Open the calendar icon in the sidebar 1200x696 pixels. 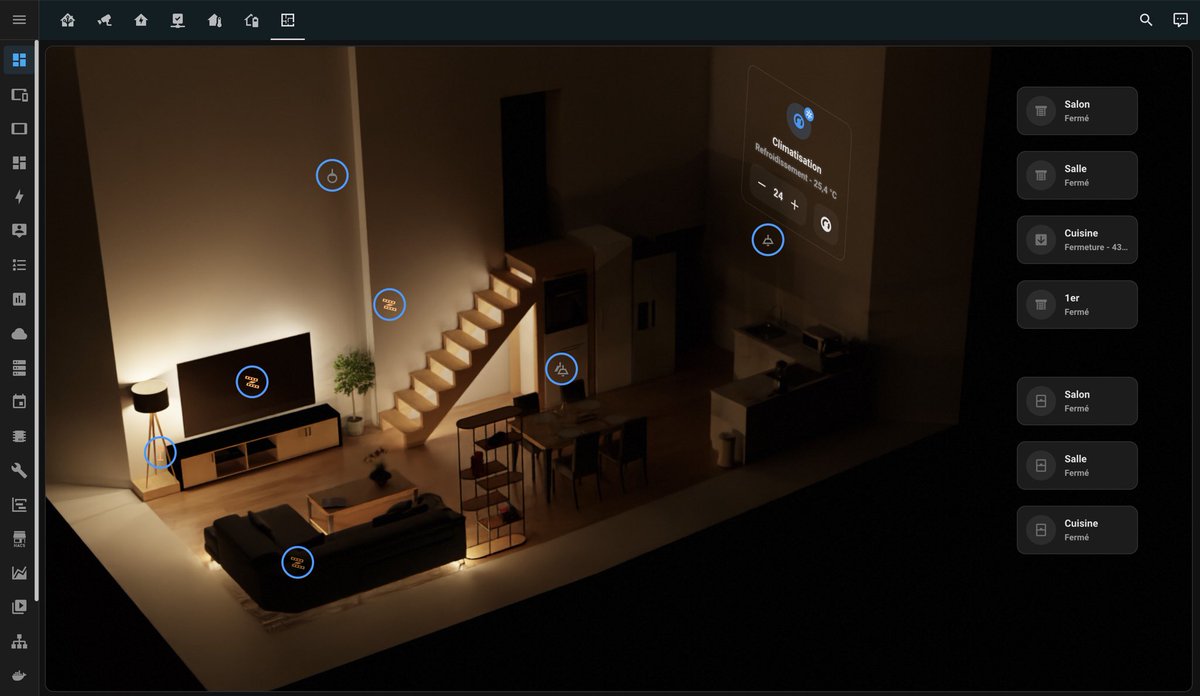coord(18,401)
